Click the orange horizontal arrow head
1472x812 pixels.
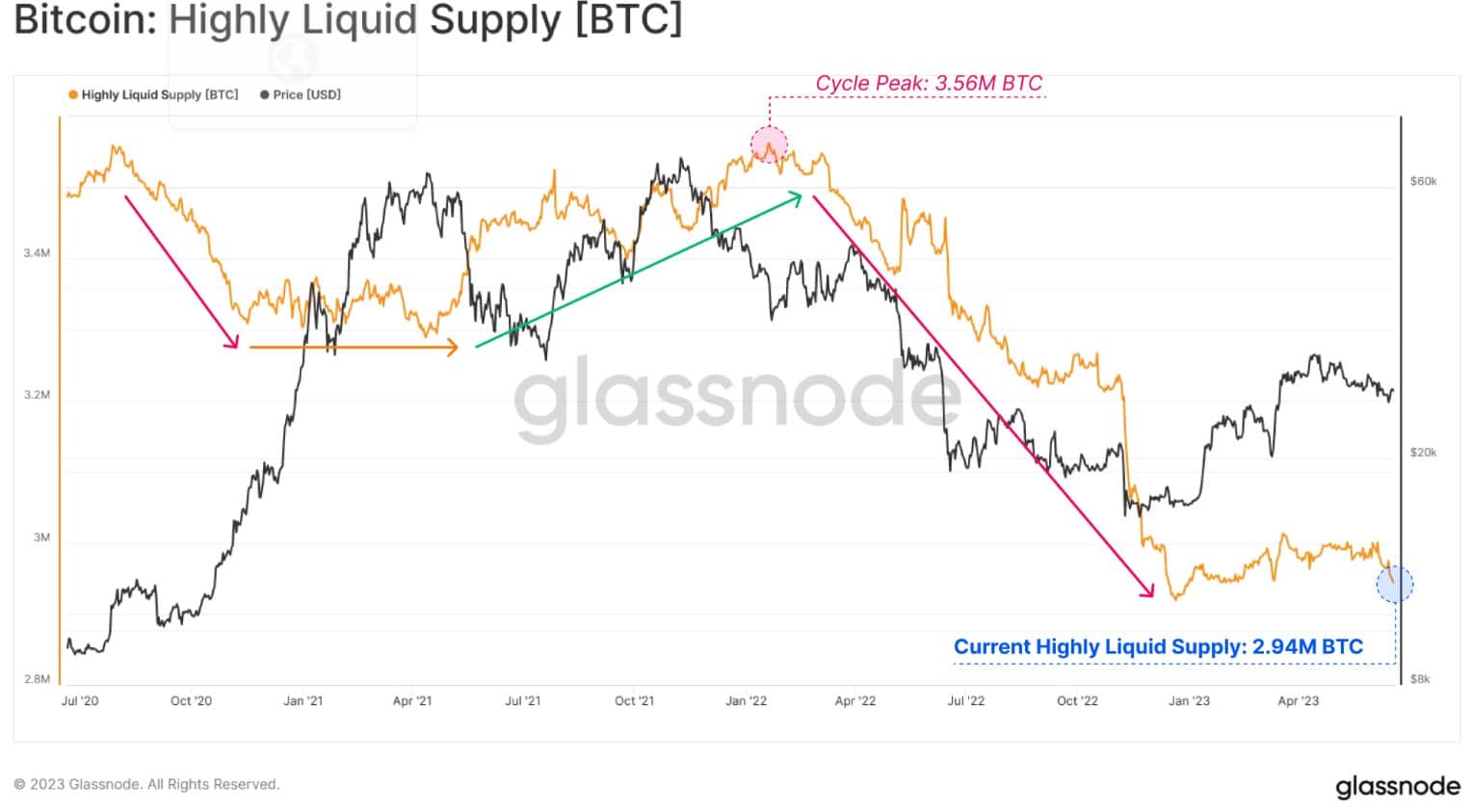coord(453,348)
